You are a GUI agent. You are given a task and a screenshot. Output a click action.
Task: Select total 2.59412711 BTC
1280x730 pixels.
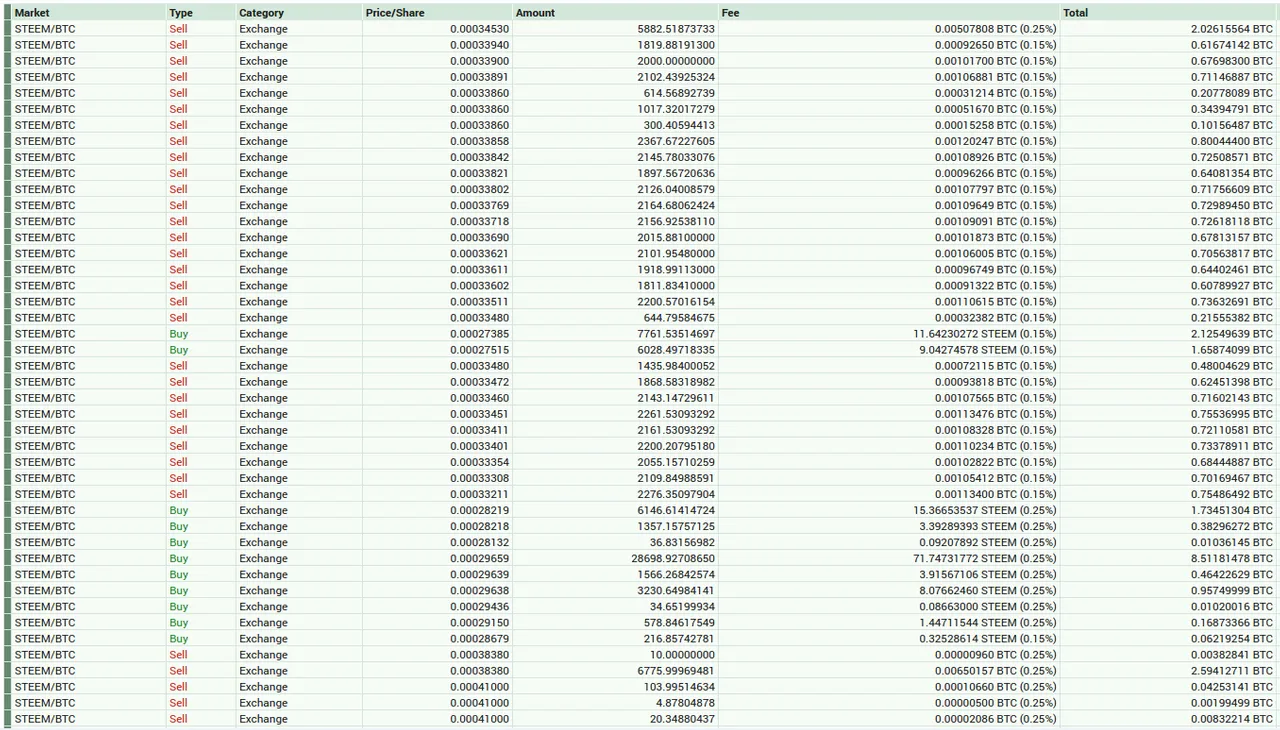1232,671
